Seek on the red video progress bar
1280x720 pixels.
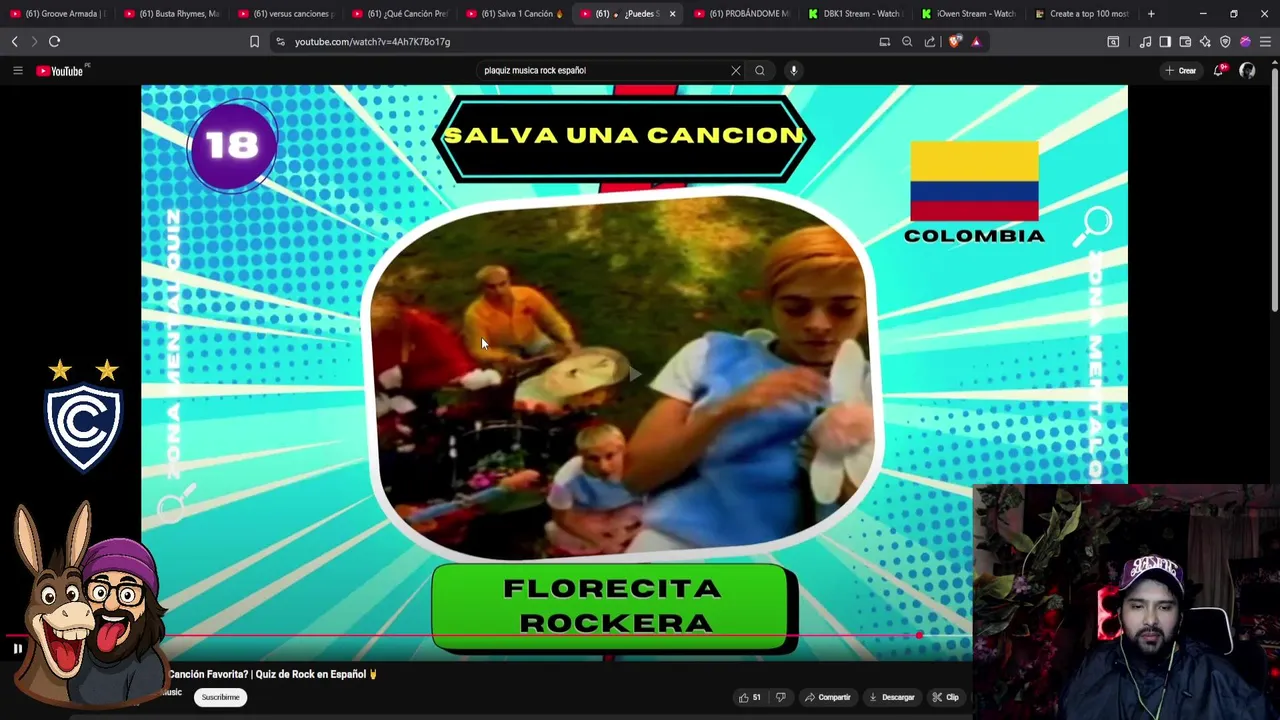tap(486, 635)
